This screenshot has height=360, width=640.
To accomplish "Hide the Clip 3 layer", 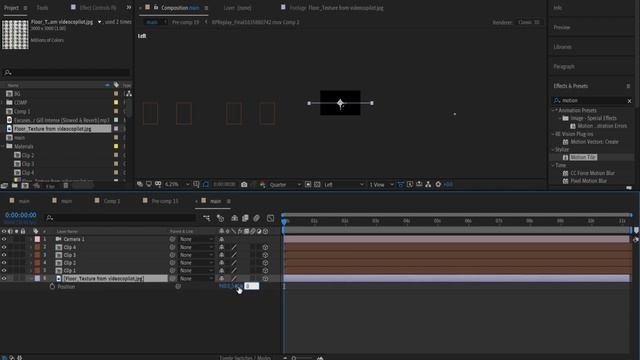I will pos(4,255).
